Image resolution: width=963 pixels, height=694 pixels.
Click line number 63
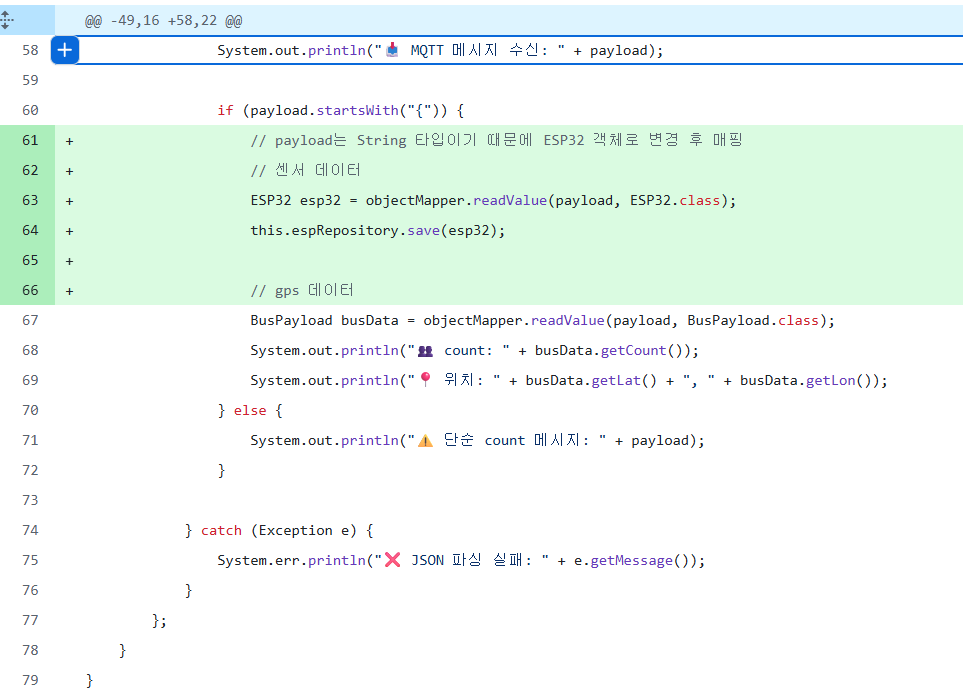(x=30, y=200)
